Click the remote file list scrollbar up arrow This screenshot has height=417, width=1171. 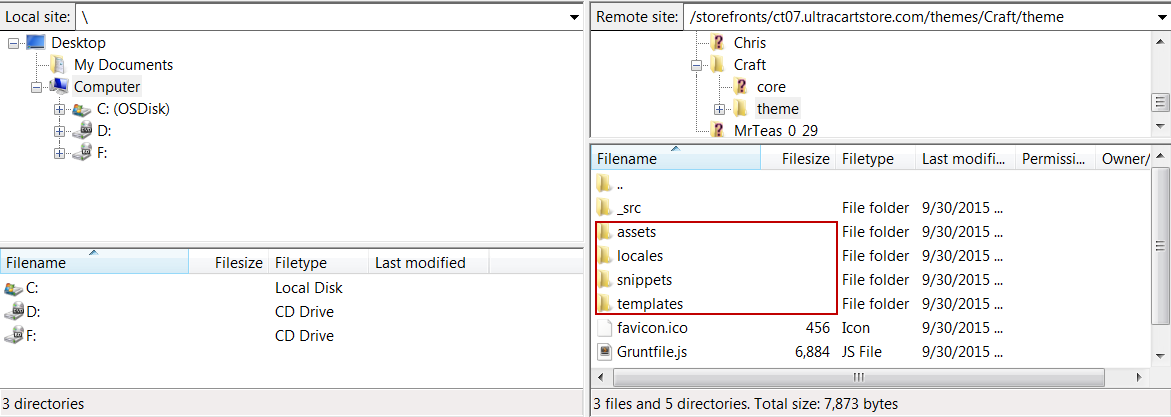coord(1160,157)
